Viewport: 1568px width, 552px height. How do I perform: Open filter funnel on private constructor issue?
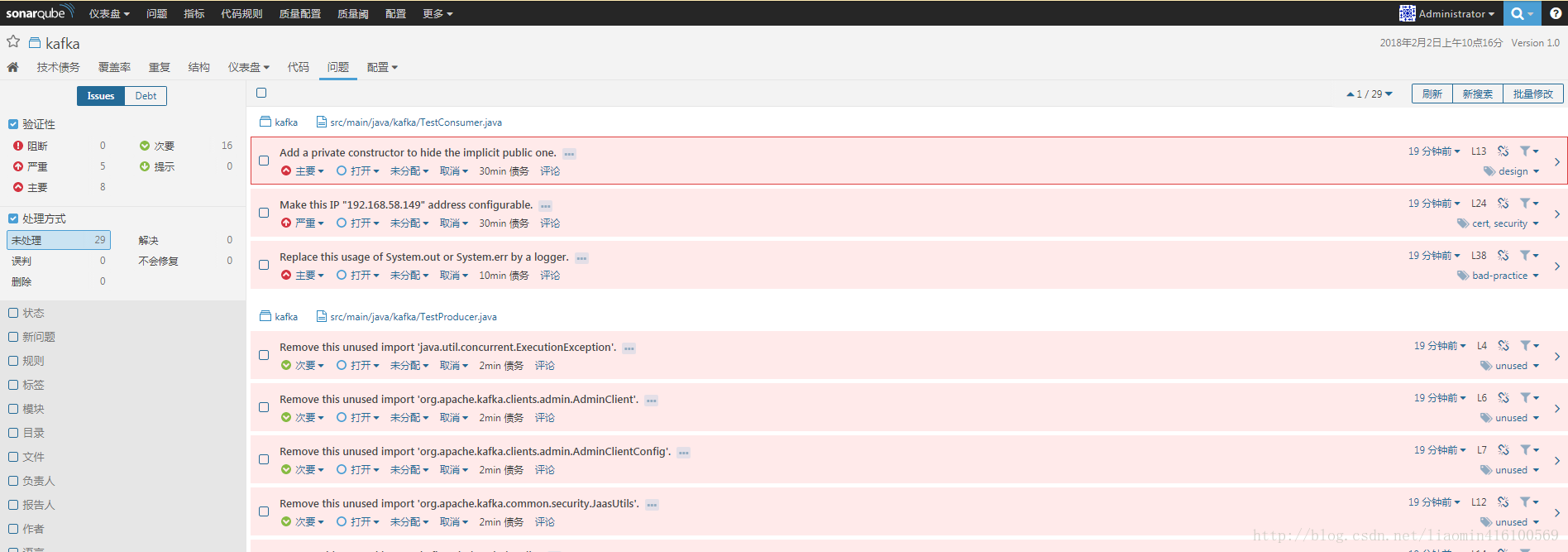1529,151
